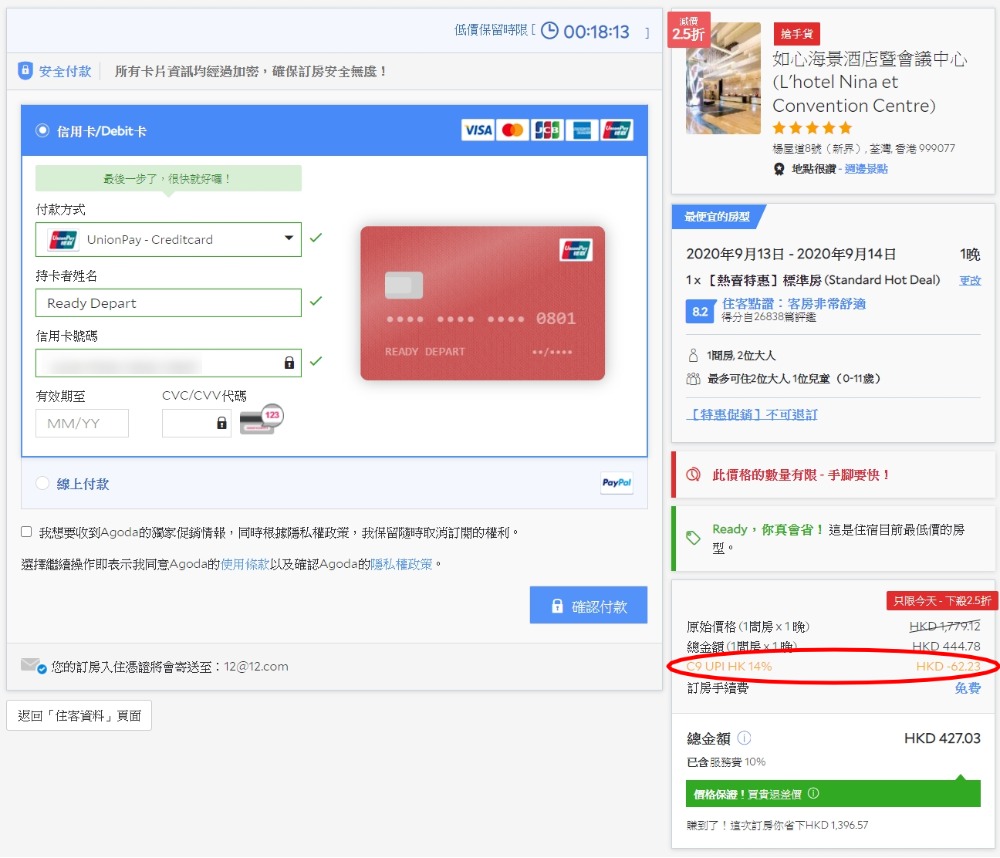Click the hotel thumbnail photo

723,78
